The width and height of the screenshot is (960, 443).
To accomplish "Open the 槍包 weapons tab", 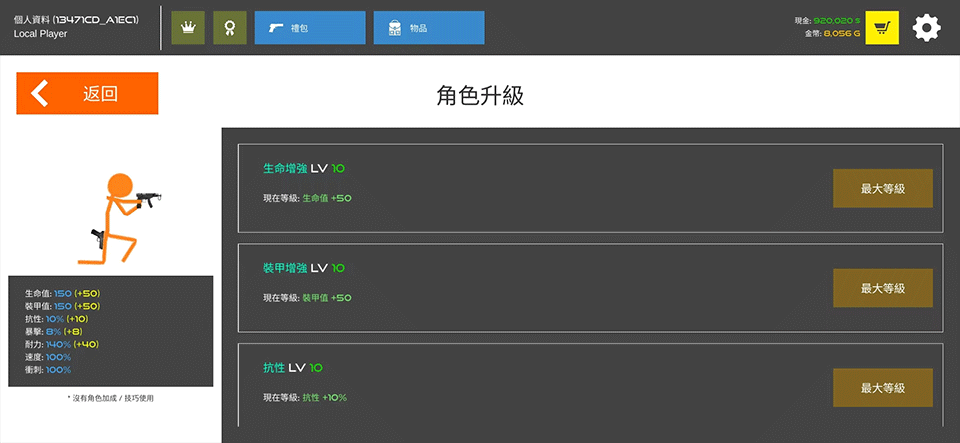I will (310, 28).
